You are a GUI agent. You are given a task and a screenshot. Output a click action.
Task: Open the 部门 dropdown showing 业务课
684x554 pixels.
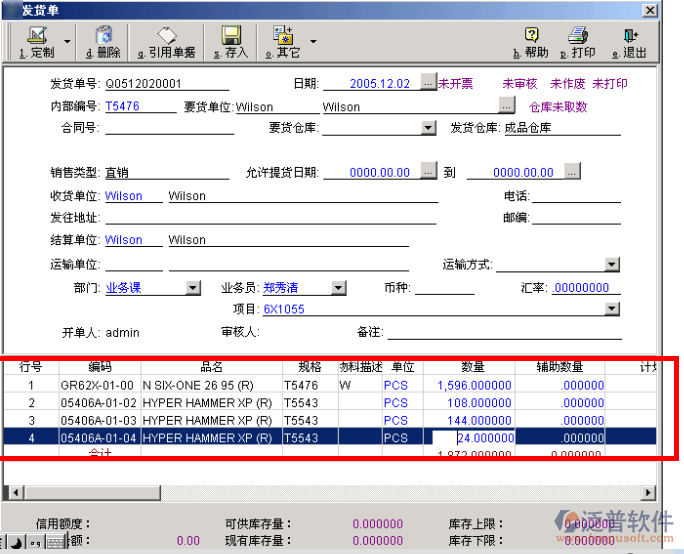pyautogui.click(x=193, y=288)
